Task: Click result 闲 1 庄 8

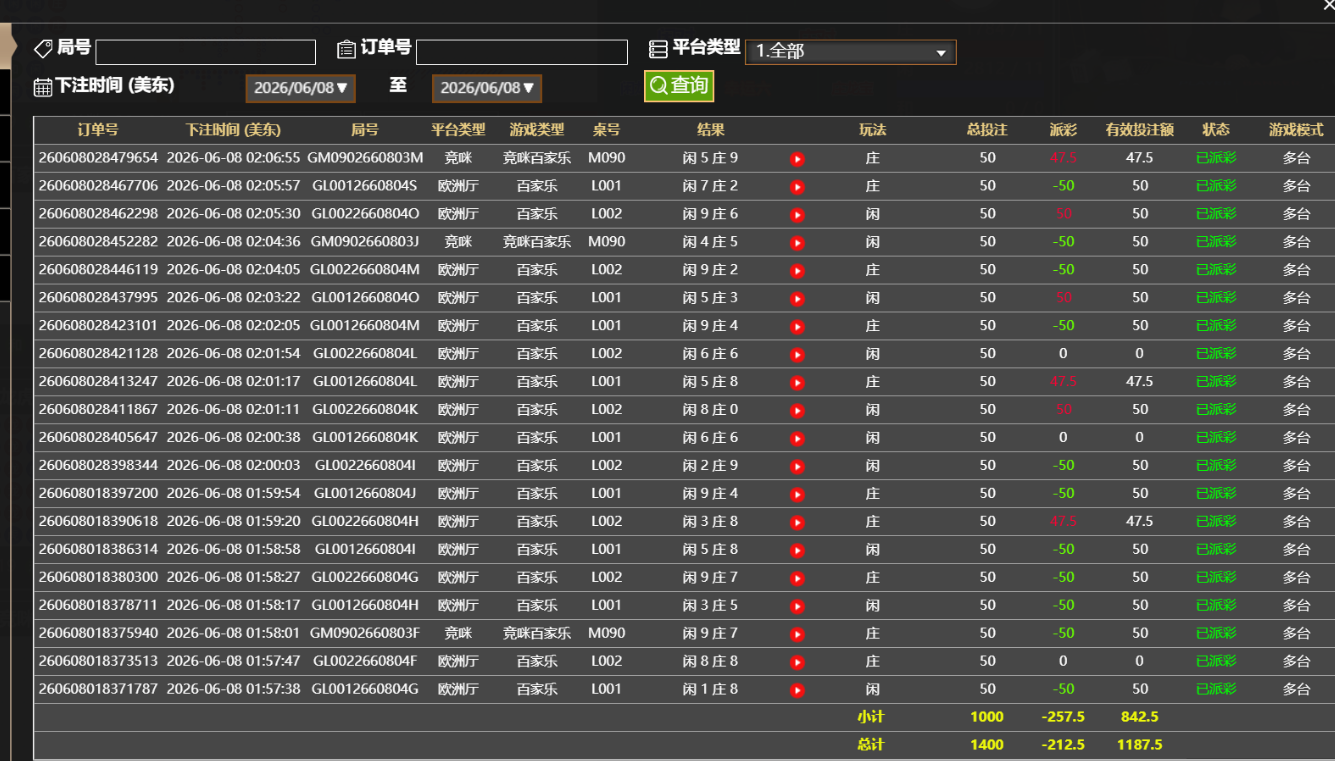Action: [710, 690]
